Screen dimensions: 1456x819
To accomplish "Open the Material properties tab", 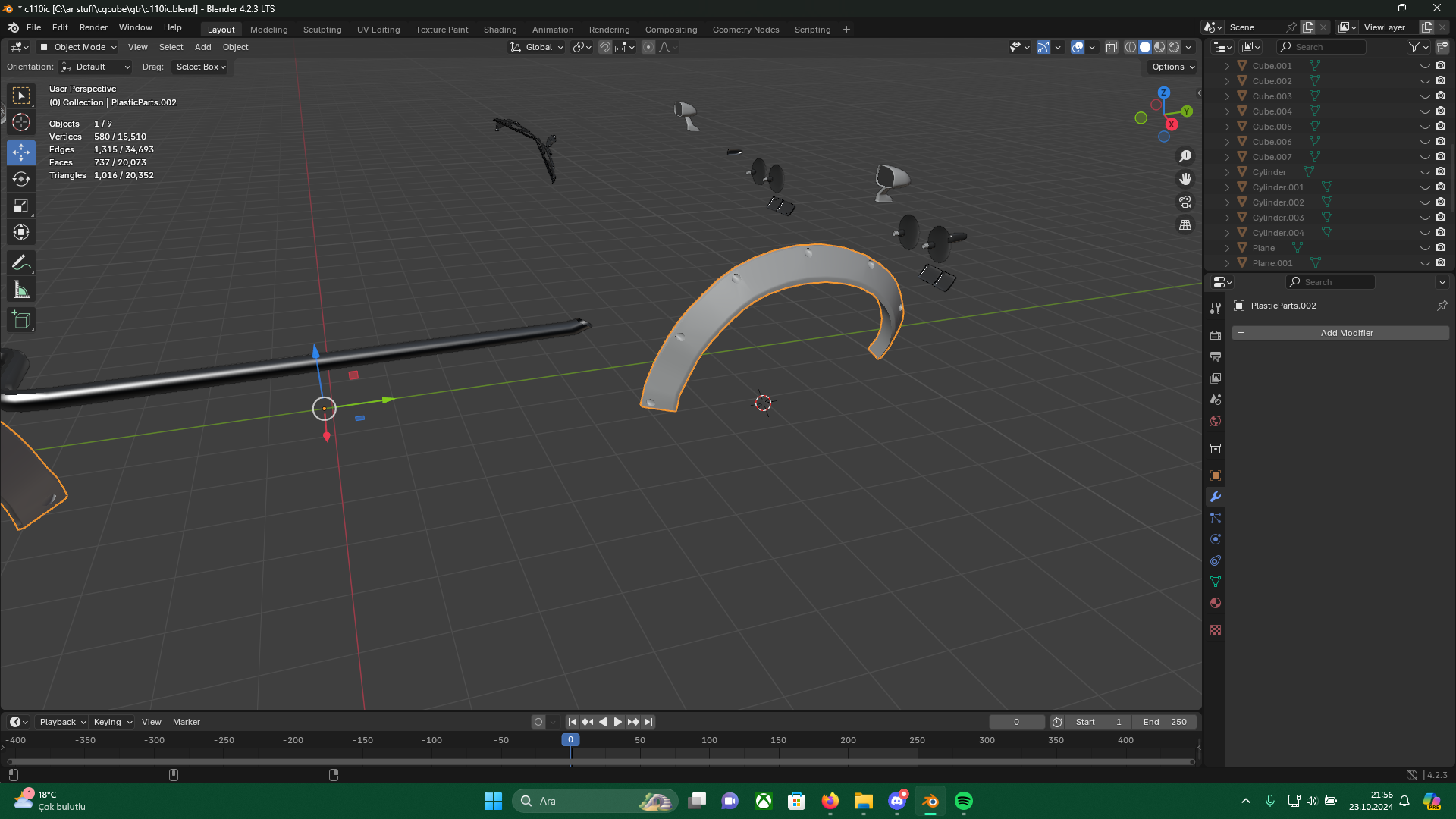I will (x=1216, y=604).
